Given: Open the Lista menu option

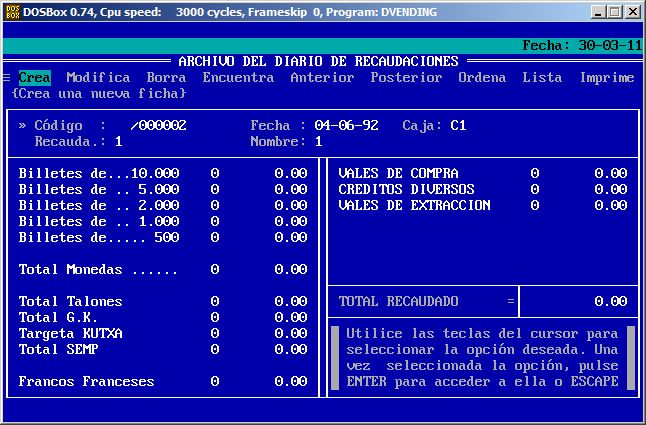Looking at the screenshot, I should [x=542, y=77].
